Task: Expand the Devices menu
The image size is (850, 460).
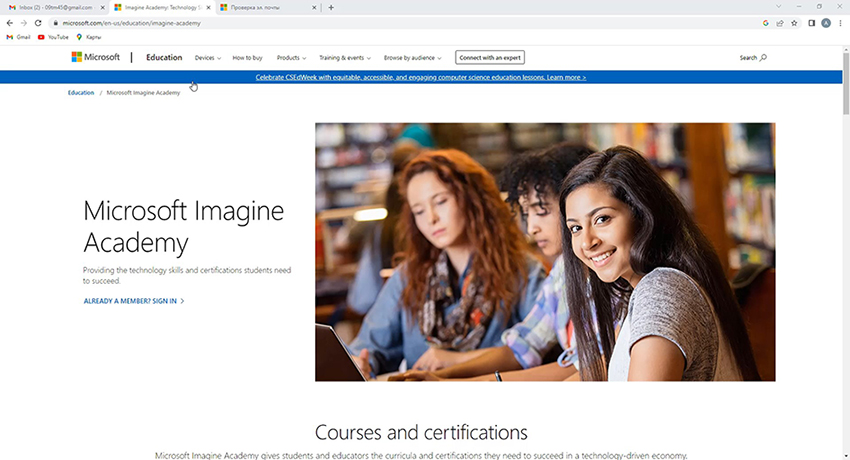Action: click(x=208, y=58)
